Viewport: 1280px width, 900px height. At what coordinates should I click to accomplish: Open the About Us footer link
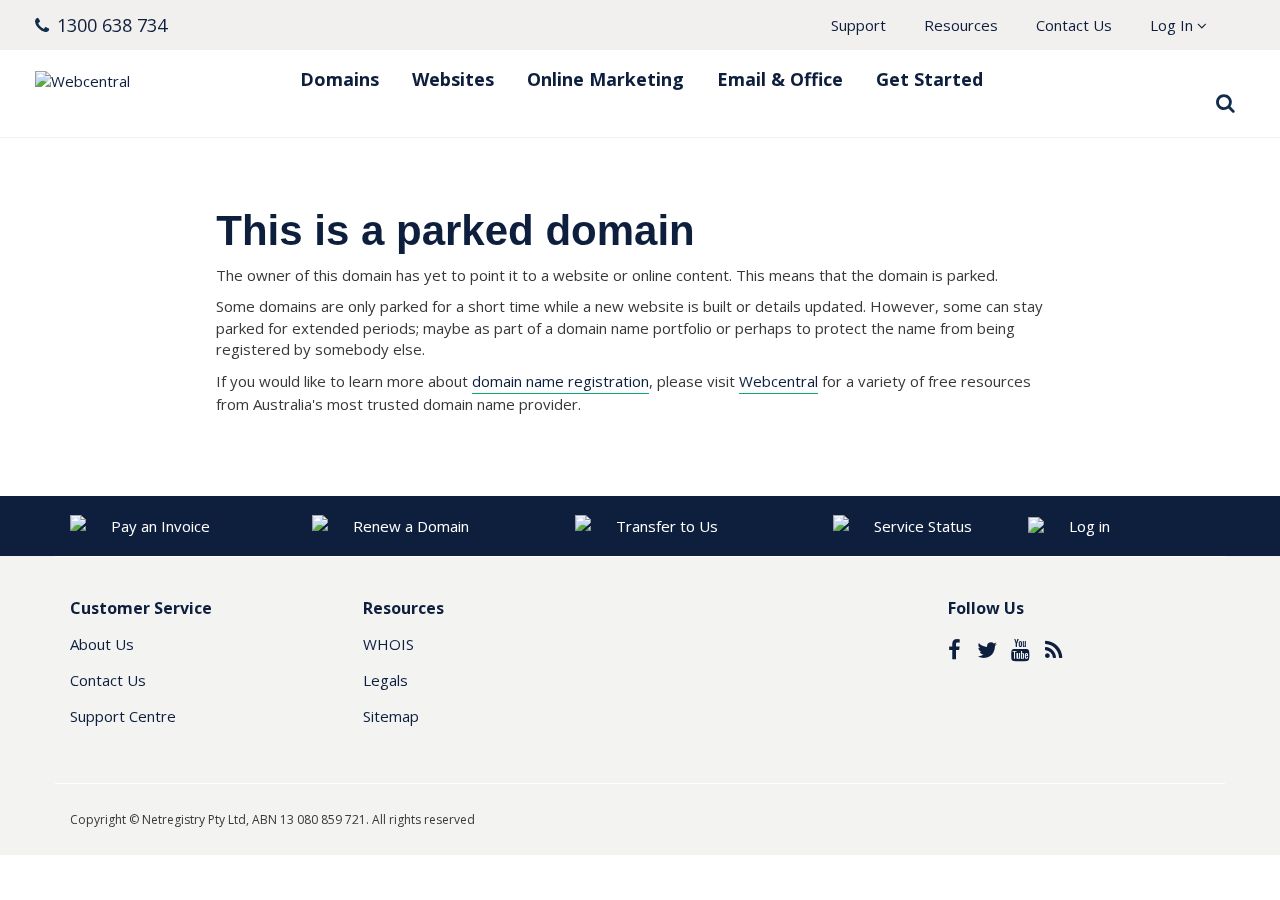(102, 644)
